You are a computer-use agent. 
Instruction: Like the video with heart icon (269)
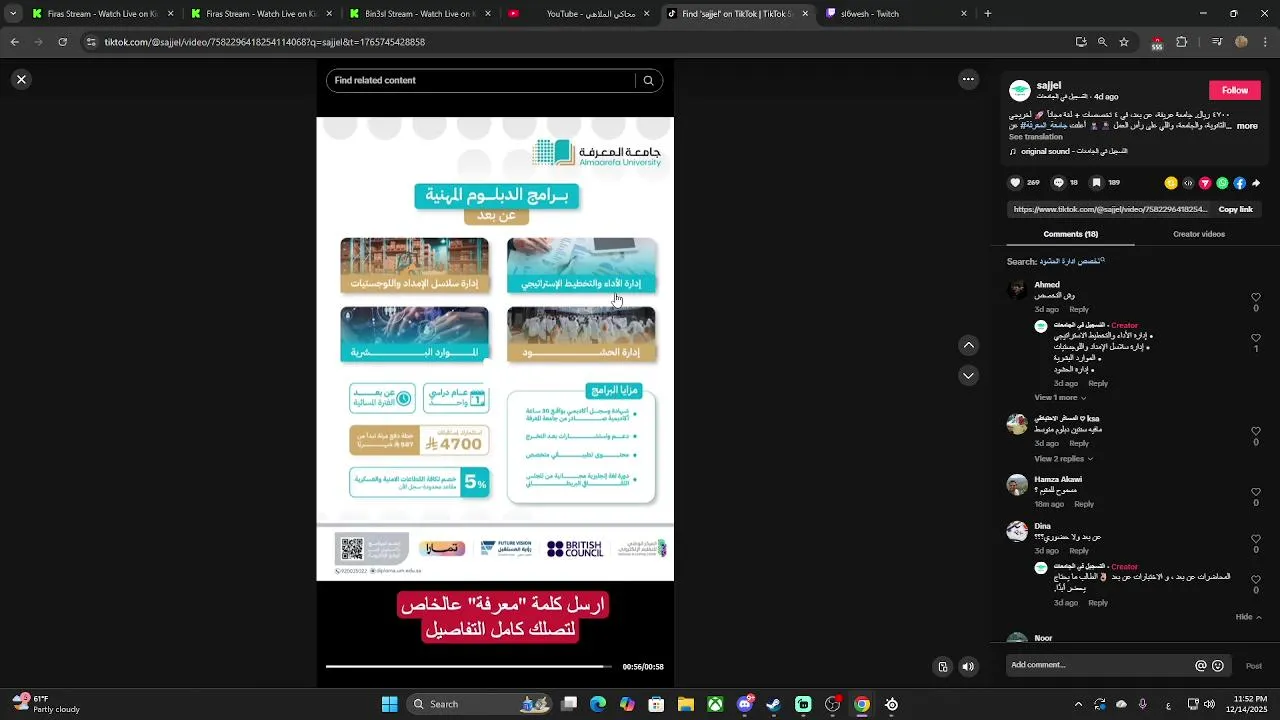pos(1016,183)
